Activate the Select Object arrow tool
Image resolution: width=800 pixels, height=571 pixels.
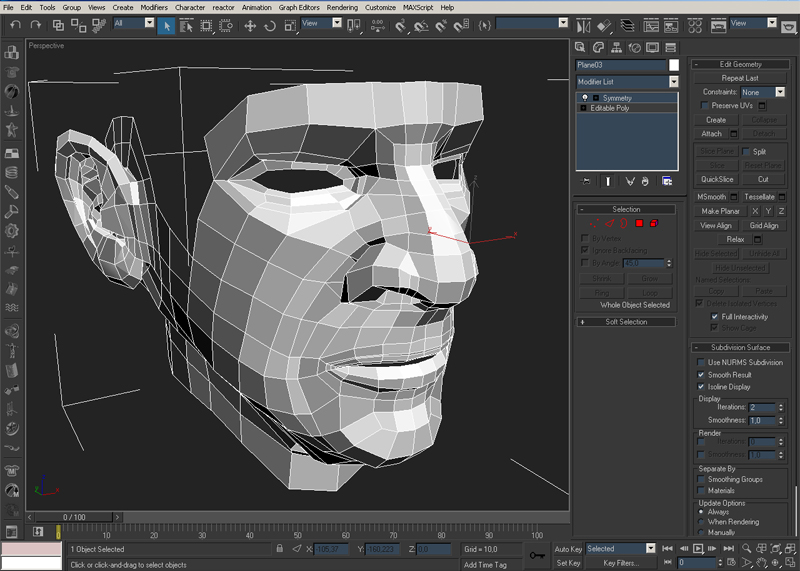166,25
